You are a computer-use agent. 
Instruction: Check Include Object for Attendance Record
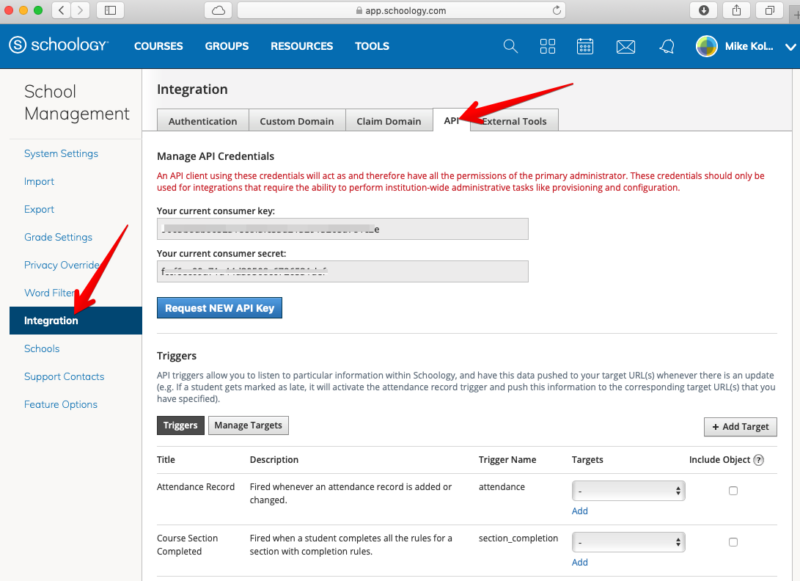pos(733,491)
